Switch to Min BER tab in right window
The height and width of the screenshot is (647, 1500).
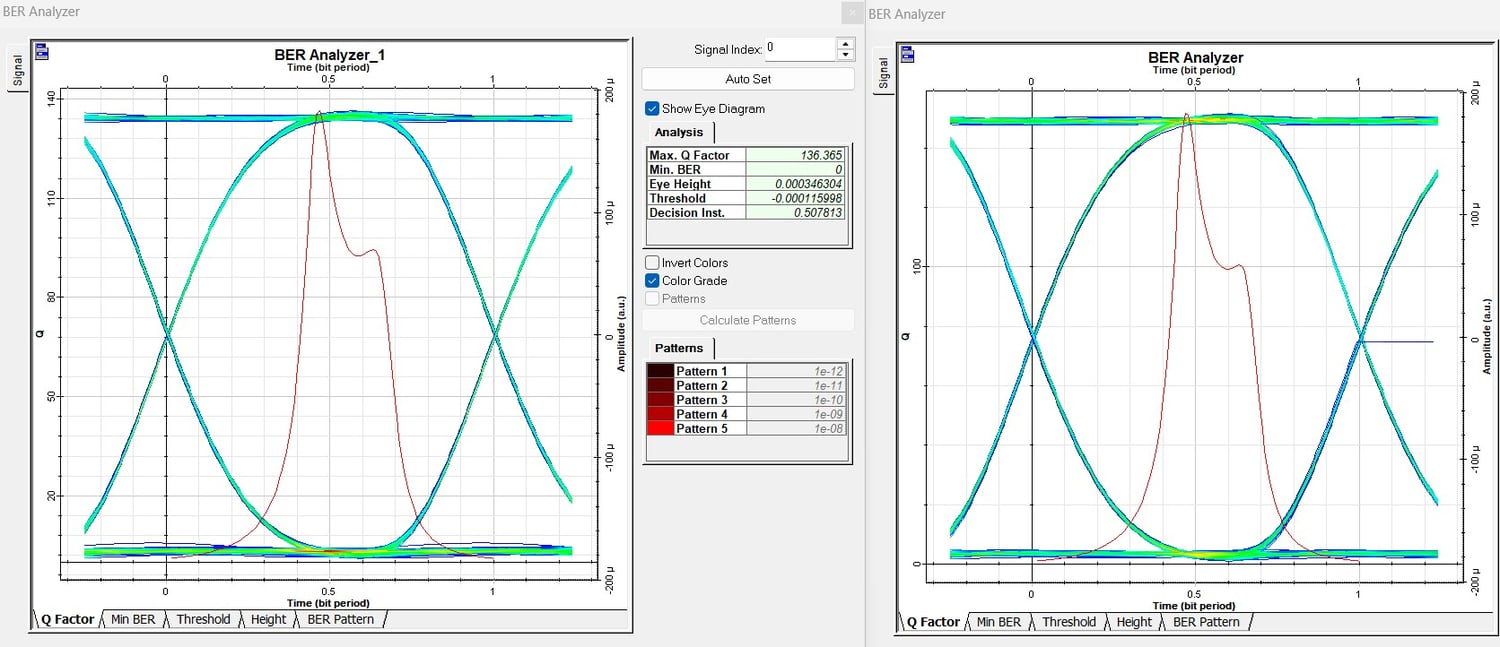[998, 622]
